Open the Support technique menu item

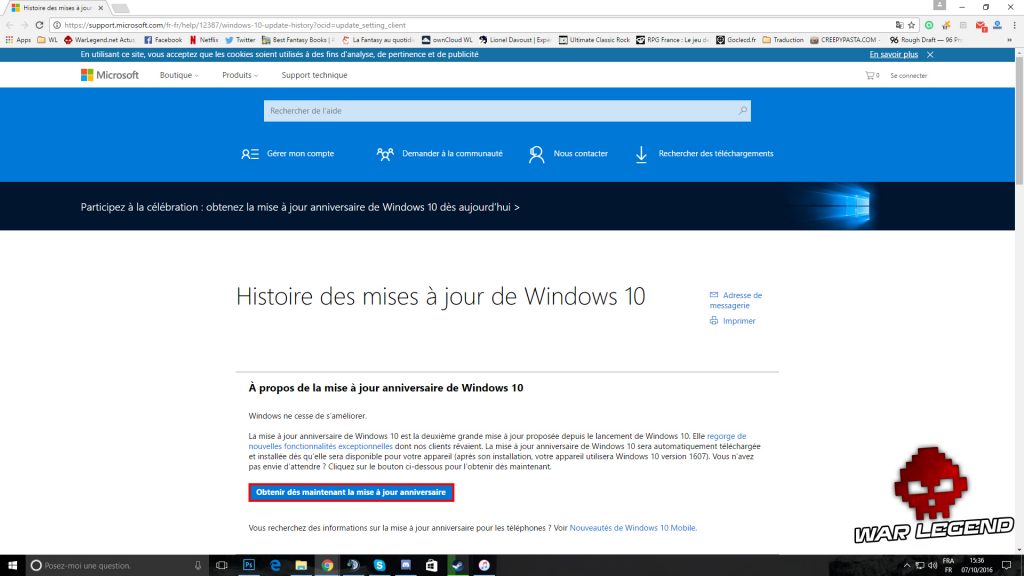coord(314,75)
